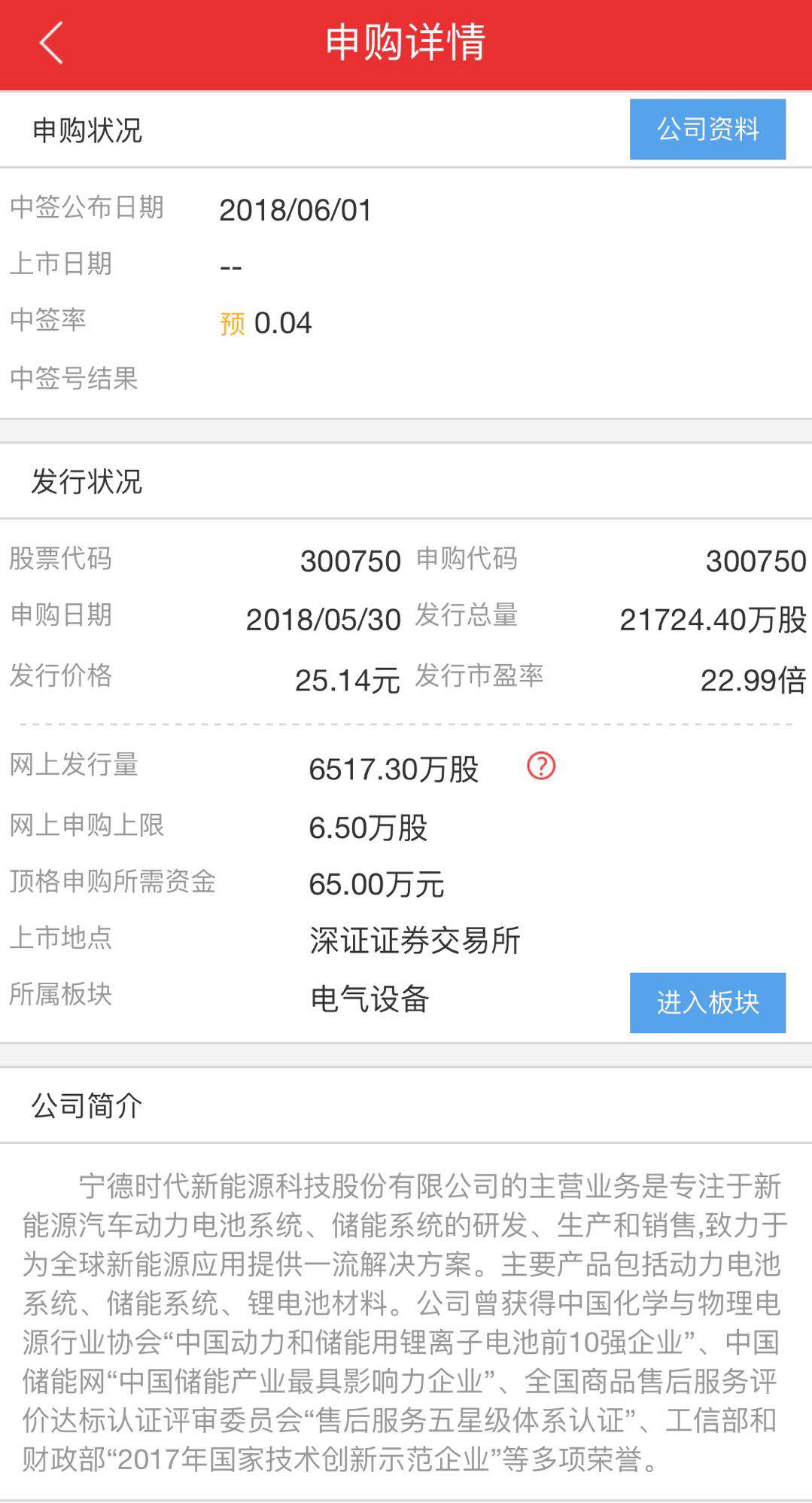Tap the 顶格申购所需资金 label

[113, 882]
